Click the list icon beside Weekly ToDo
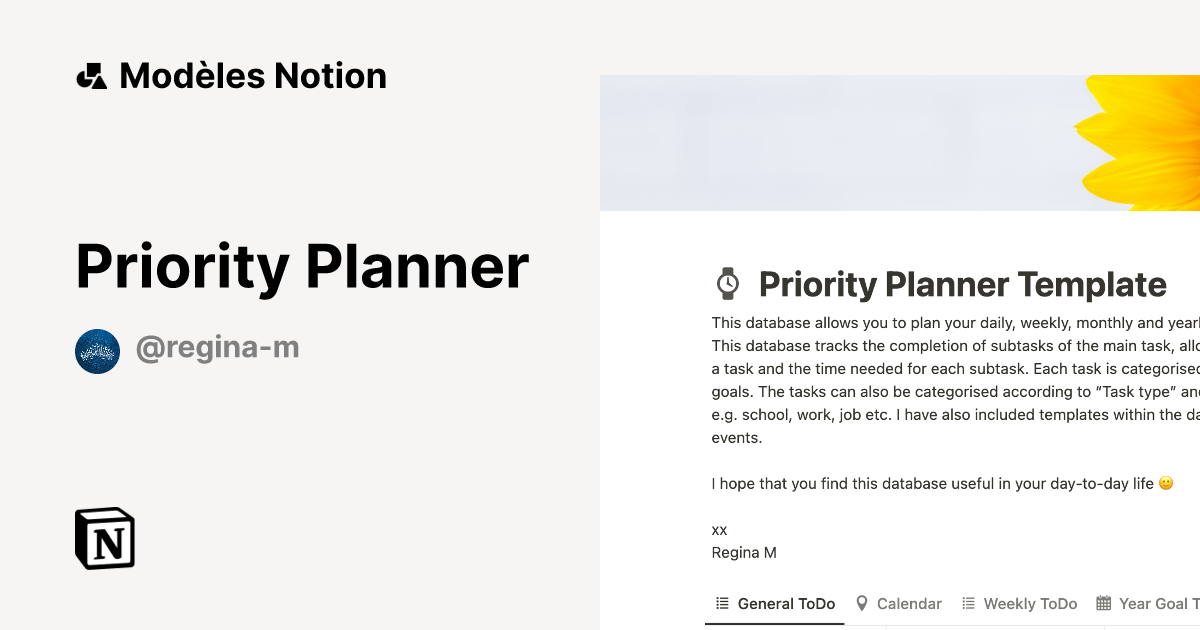 [x=967, y=603]
